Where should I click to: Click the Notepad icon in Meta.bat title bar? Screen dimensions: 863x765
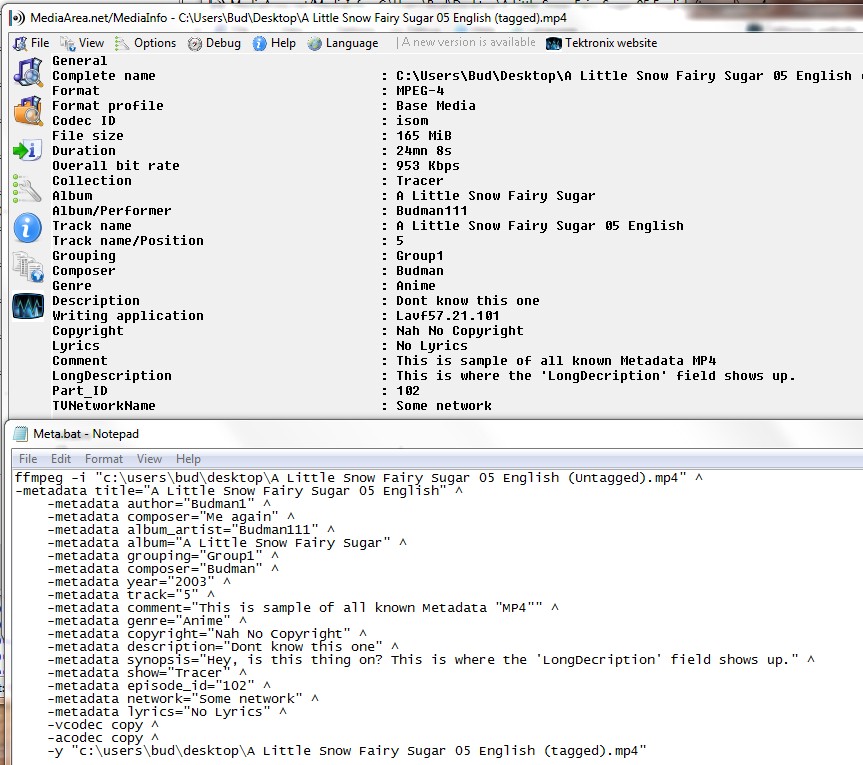point(20,434)
